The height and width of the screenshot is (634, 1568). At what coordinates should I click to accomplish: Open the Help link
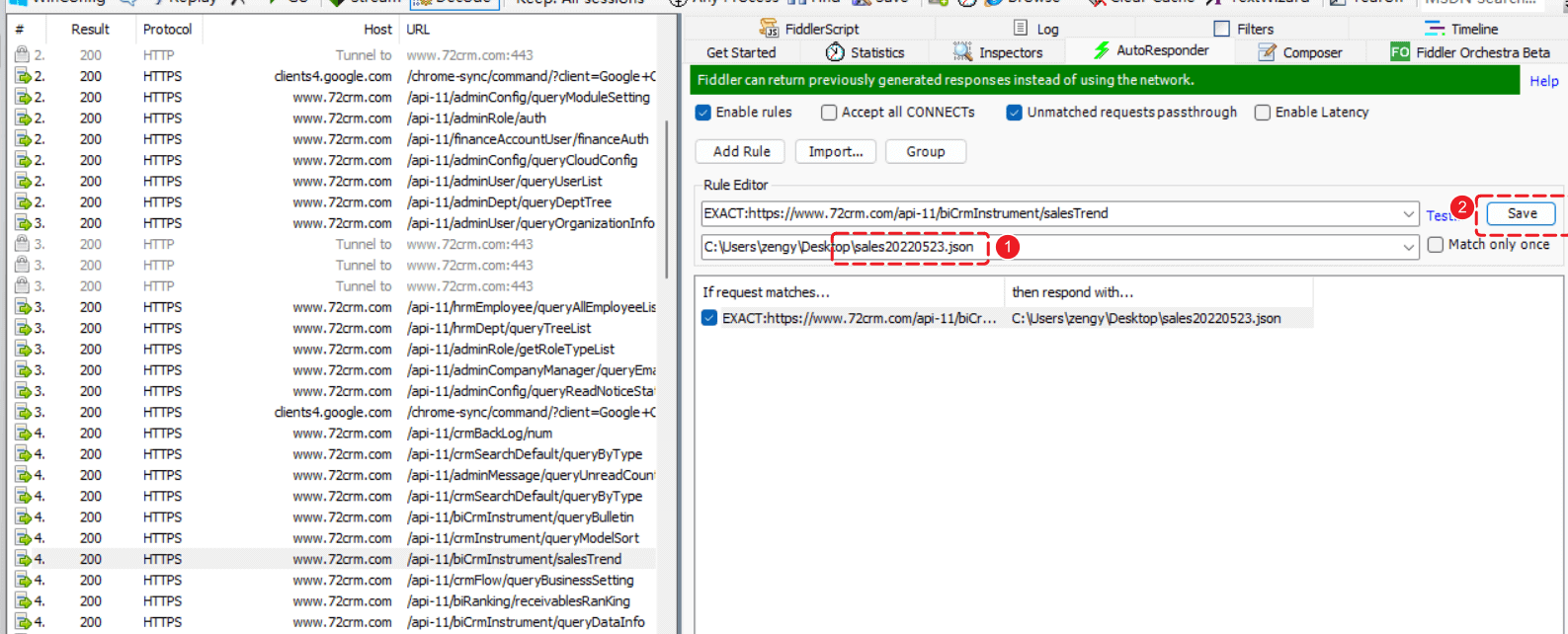pyautogui.click(x=1543, y=81)
